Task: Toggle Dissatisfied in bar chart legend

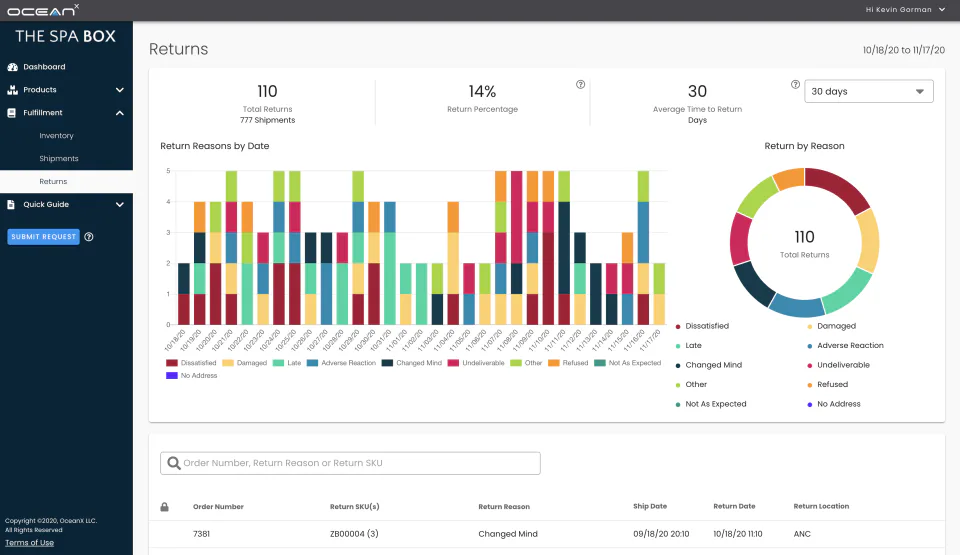Action: tap(191, 363)
